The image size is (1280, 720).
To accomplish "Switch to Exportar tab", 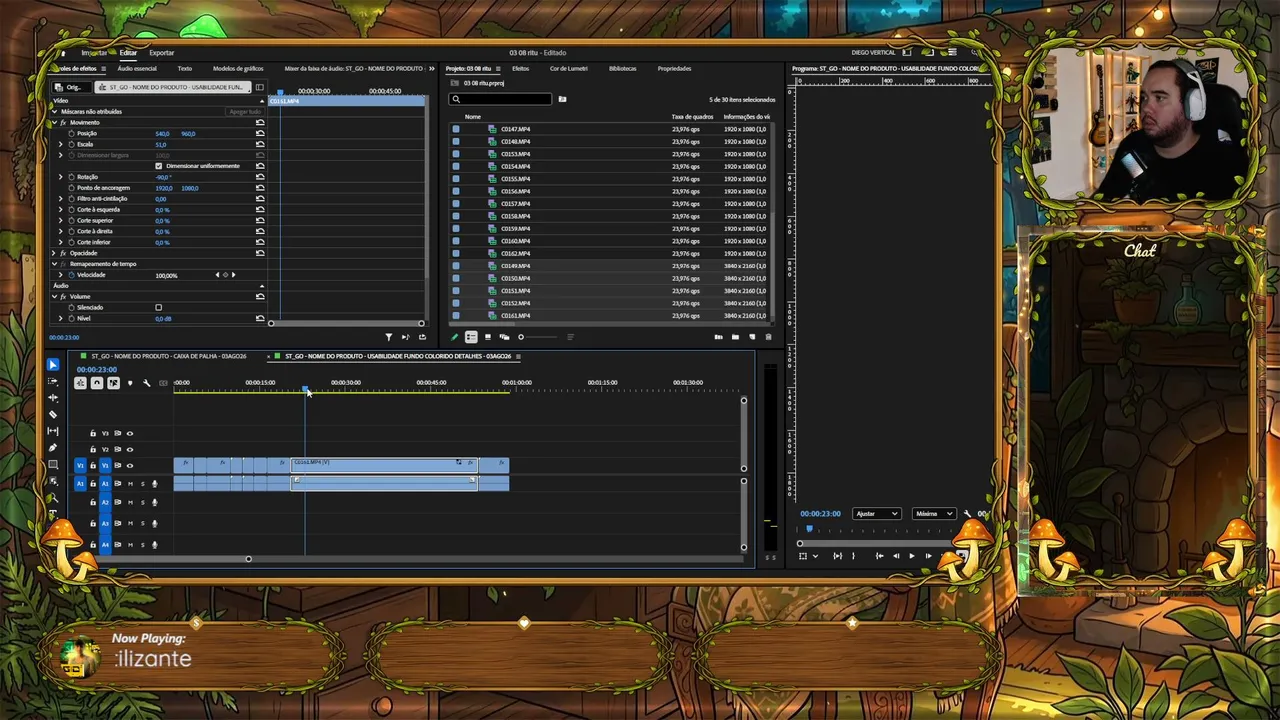I will (161, 53).
